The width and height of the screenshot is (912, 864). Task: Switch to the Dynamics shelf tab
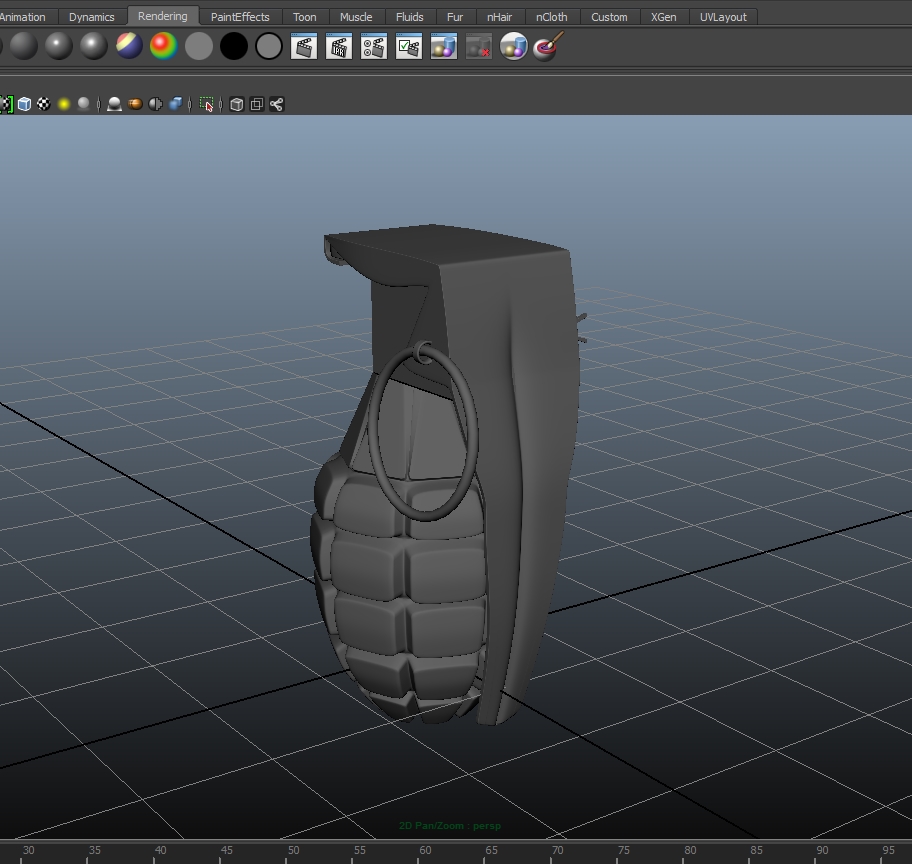point(91,17)
